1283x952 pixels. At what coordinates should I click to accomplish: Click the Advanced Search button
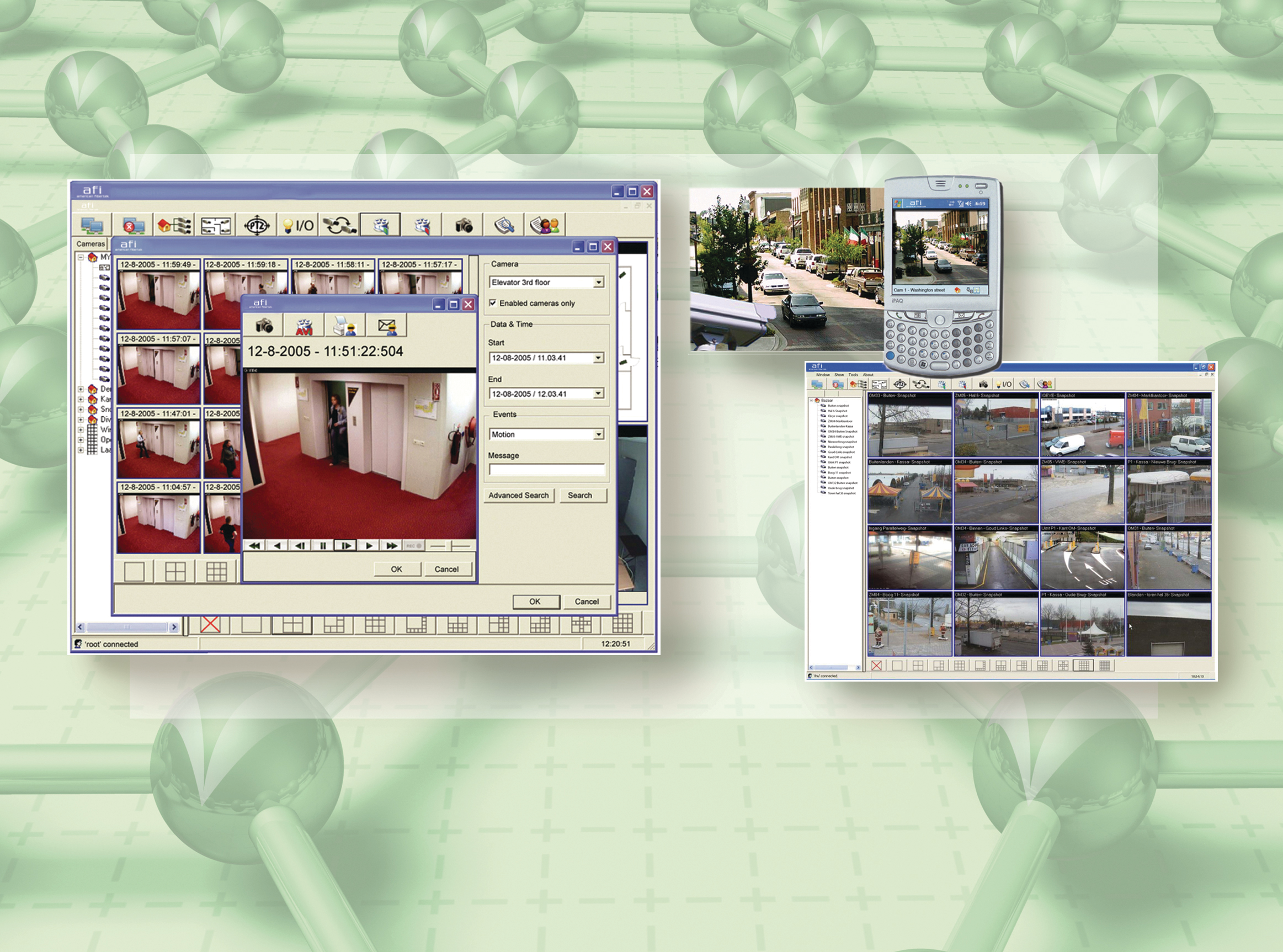pyautogui.click(x=519, y=496)
